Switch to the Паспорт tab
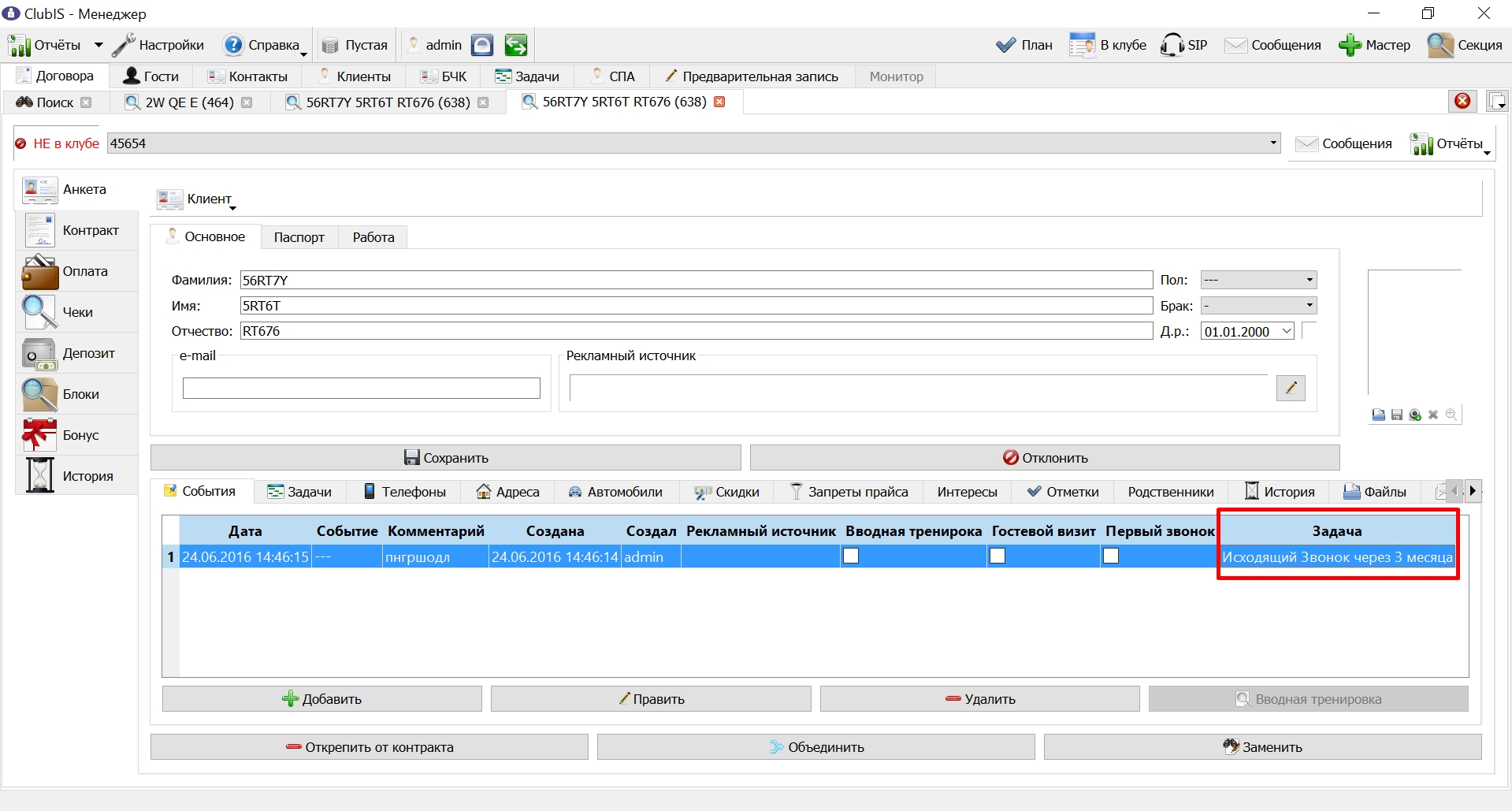 299,237
